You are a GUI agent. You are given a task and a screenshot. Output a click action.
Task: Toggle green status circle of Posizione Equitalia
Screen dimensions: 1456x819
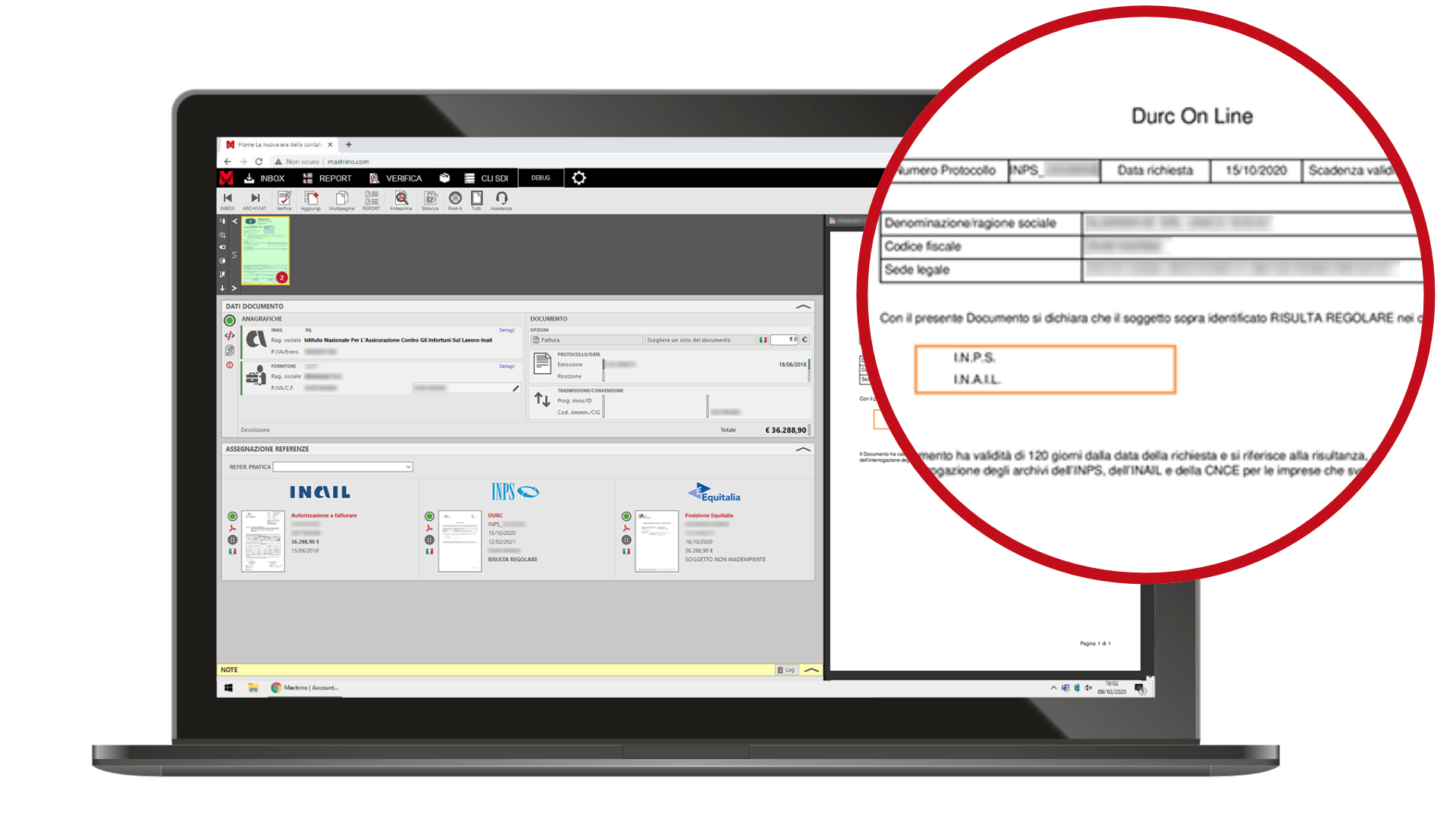tap(626, 516)
